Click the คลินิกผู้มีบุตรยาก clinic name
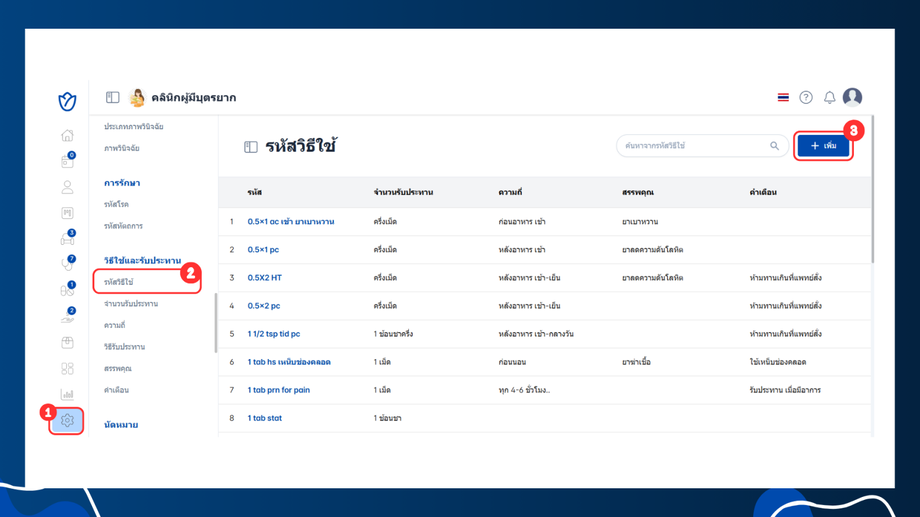 [x=194, y=97]
